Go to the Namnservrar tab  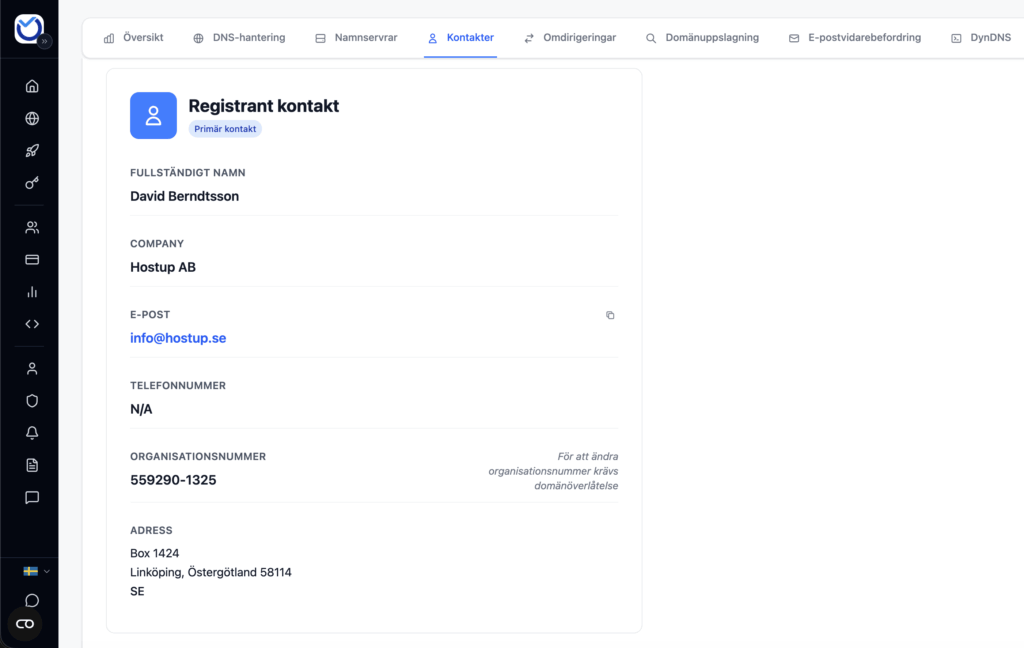click(356, 38)
